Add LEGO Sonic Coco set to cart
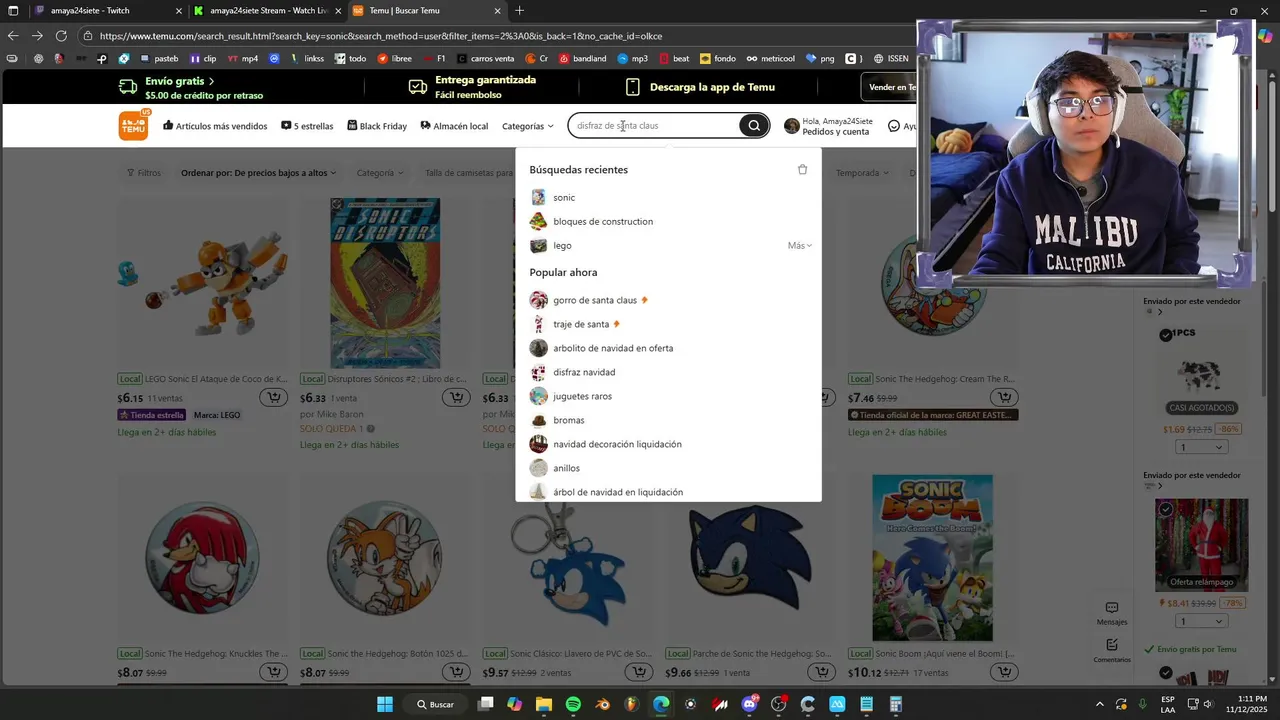The width and height of the screenshot is (1280, 720). click(273, 398)
